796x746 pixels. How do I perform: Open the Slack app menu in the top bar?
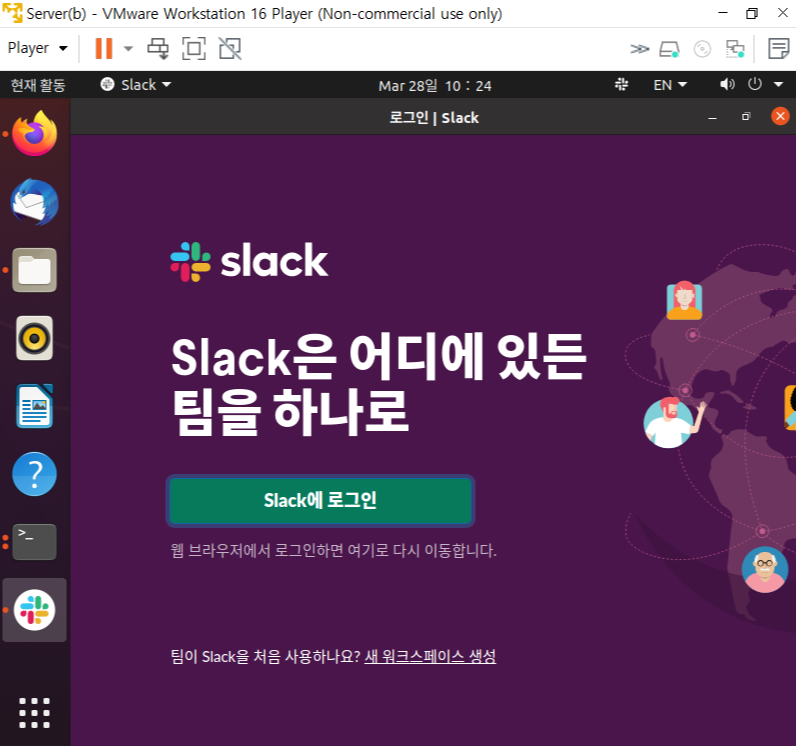(x=136, y=84)
